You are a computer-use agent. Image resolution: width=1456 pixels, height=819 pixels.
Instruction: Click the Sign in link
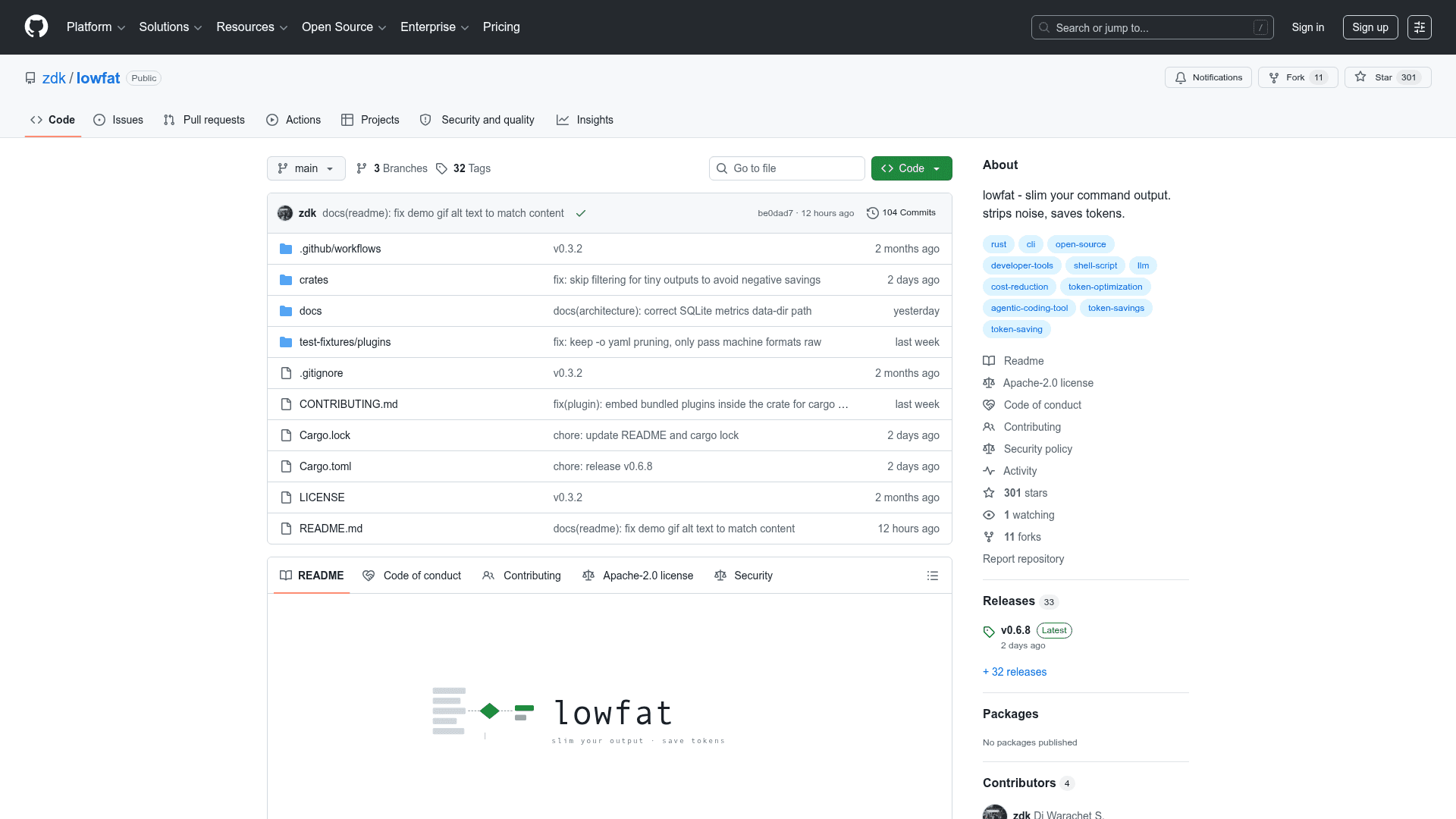(x=1308, y=27)
